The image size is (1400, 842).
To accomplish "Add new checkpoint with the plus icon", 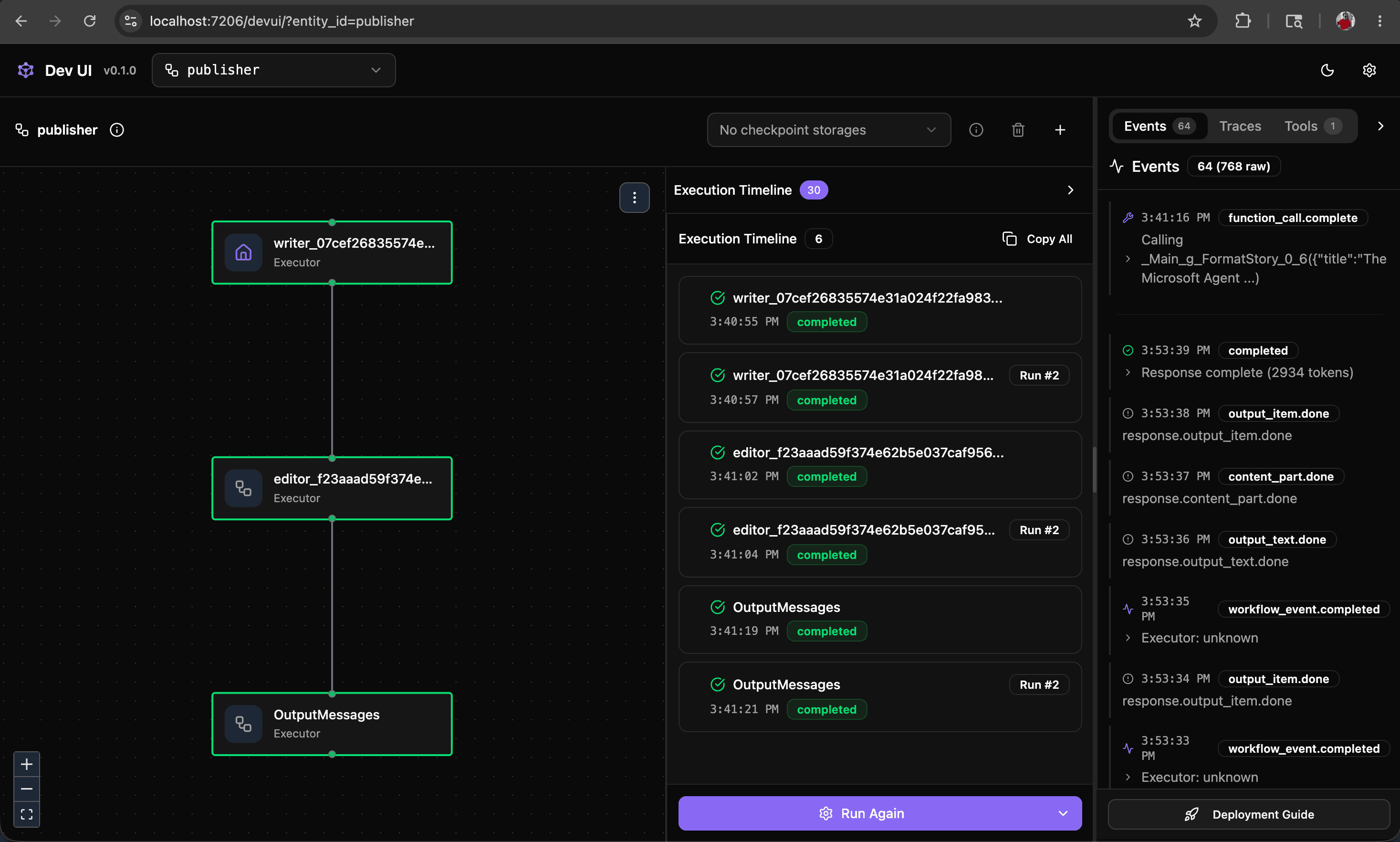I will (x=1060, y=130).
